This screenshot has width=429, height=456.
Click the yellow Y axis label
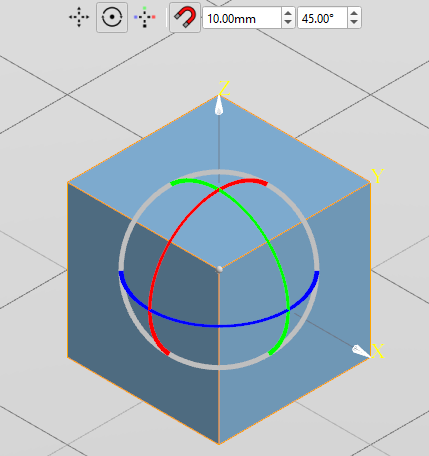point(378,176)
